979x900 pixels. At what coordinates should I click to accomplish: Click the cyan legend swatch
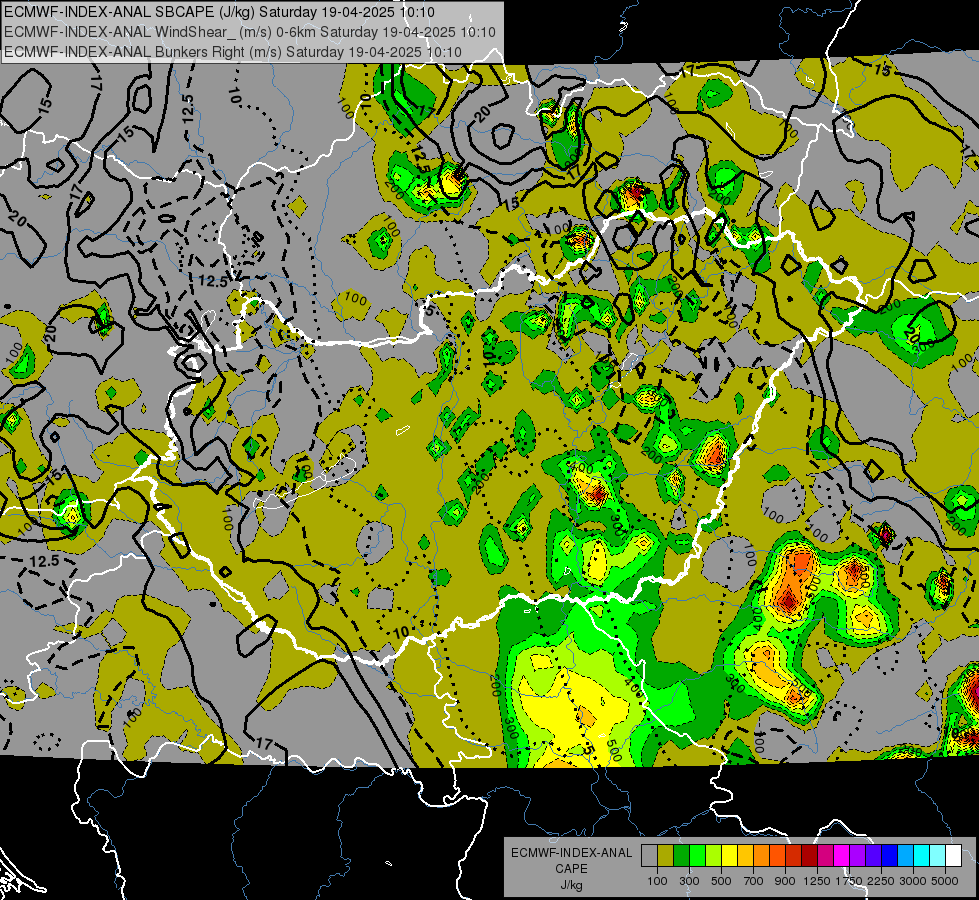921,855
